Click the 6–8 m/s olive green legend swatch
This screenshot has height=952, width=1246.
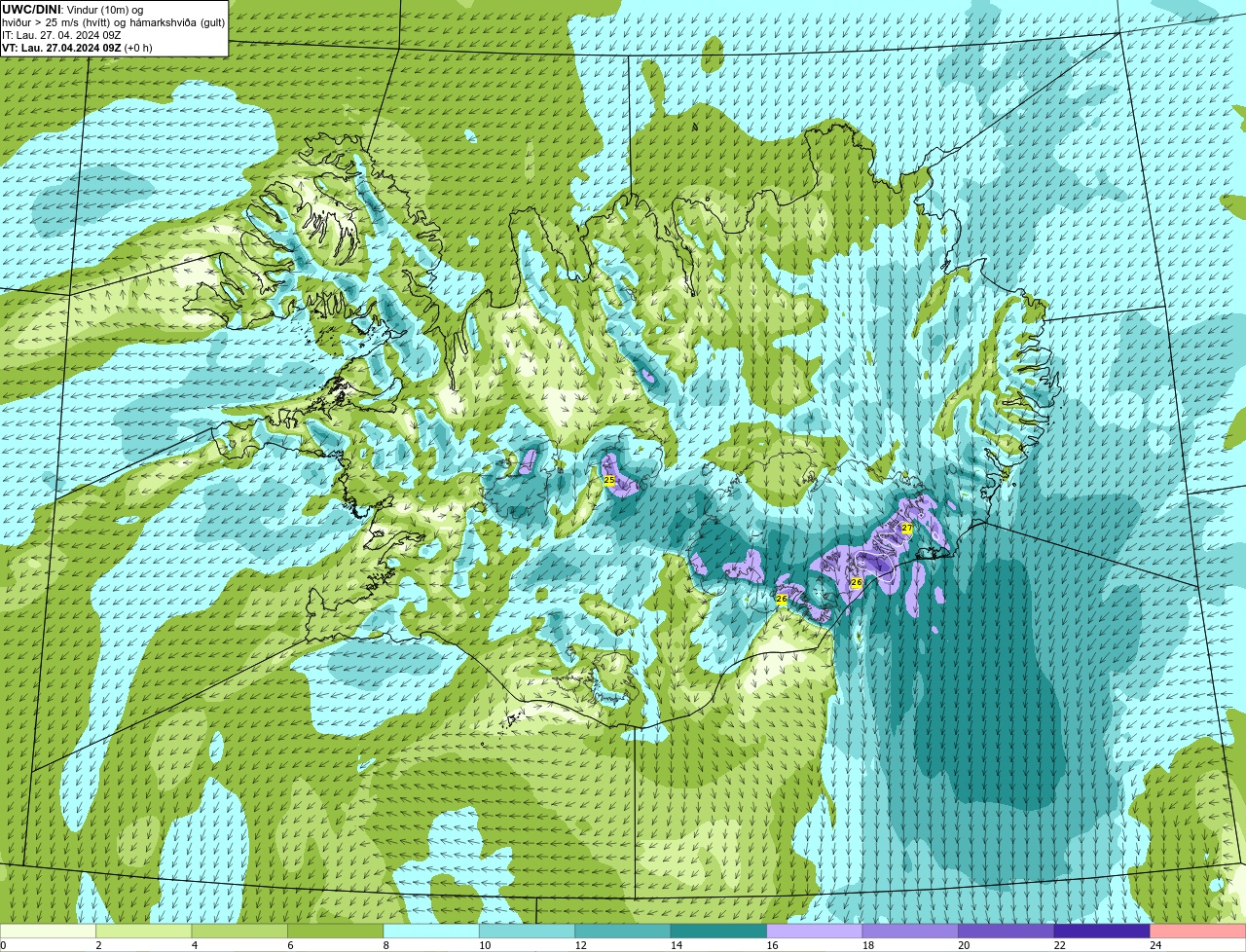336,932
